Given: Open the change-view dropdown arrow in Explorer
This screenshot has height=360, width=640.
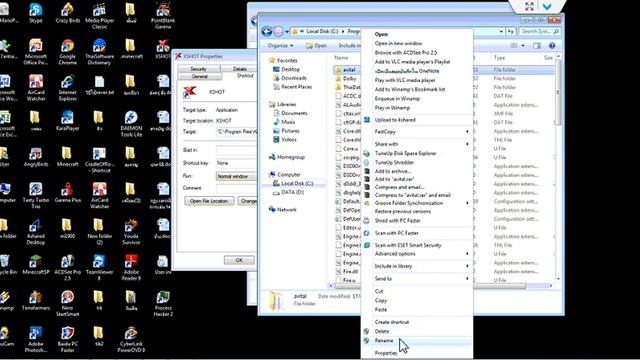Looking at the screenshot, I should tap(523, 45).
